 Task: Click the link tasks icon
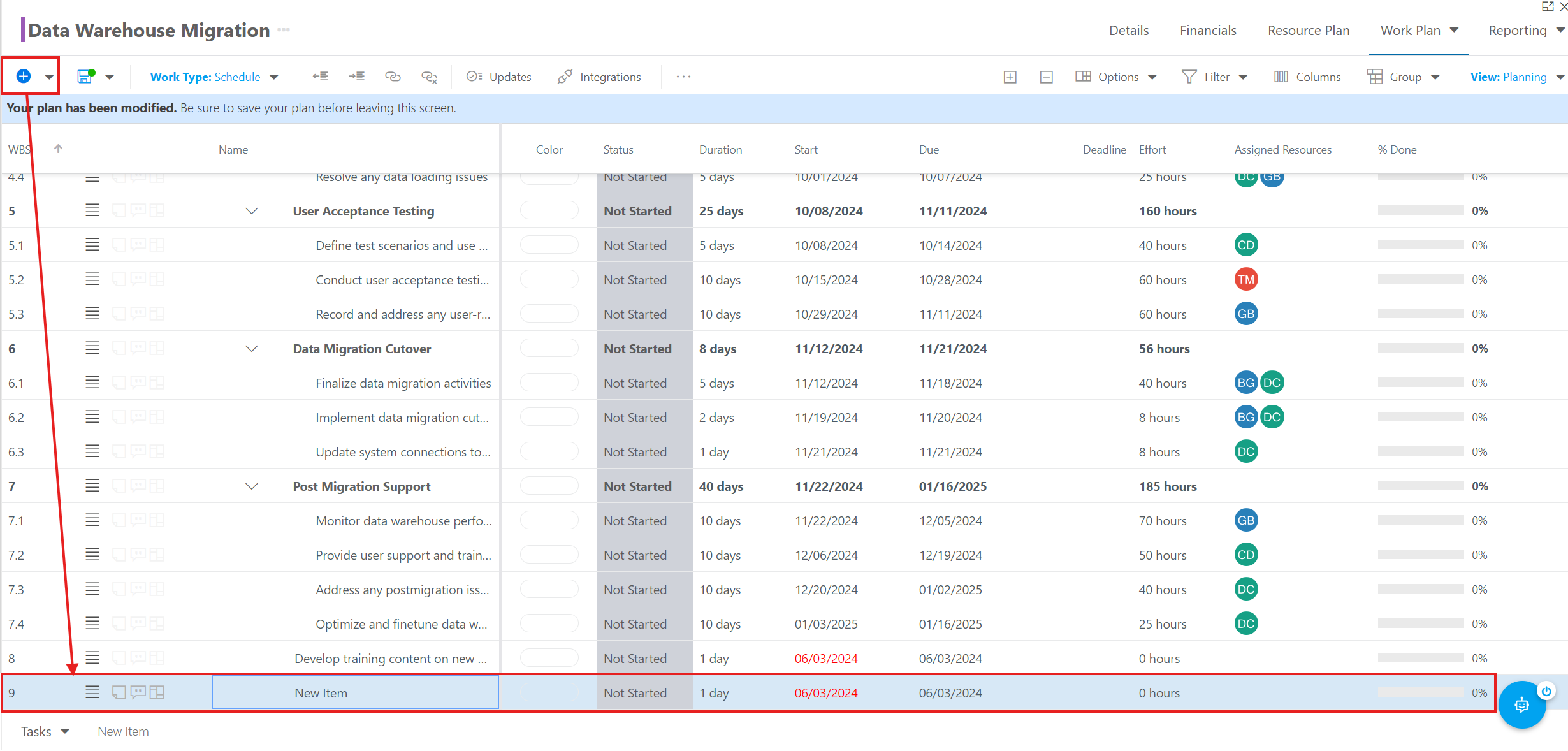393,77
